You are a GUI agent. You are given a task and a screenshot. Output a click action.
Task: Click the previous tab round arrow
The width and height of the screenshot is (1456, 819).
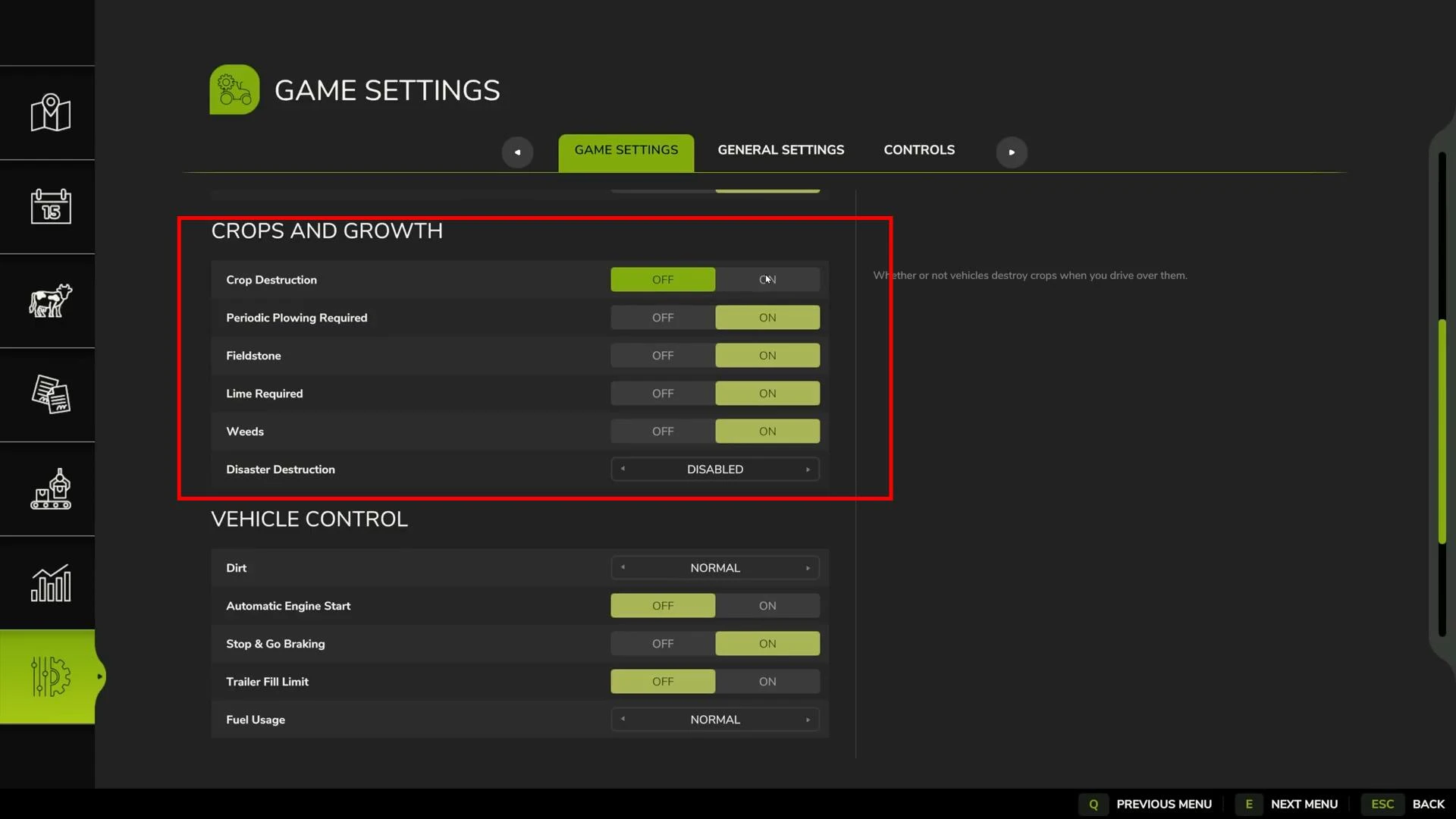click(x=517, y=152)
